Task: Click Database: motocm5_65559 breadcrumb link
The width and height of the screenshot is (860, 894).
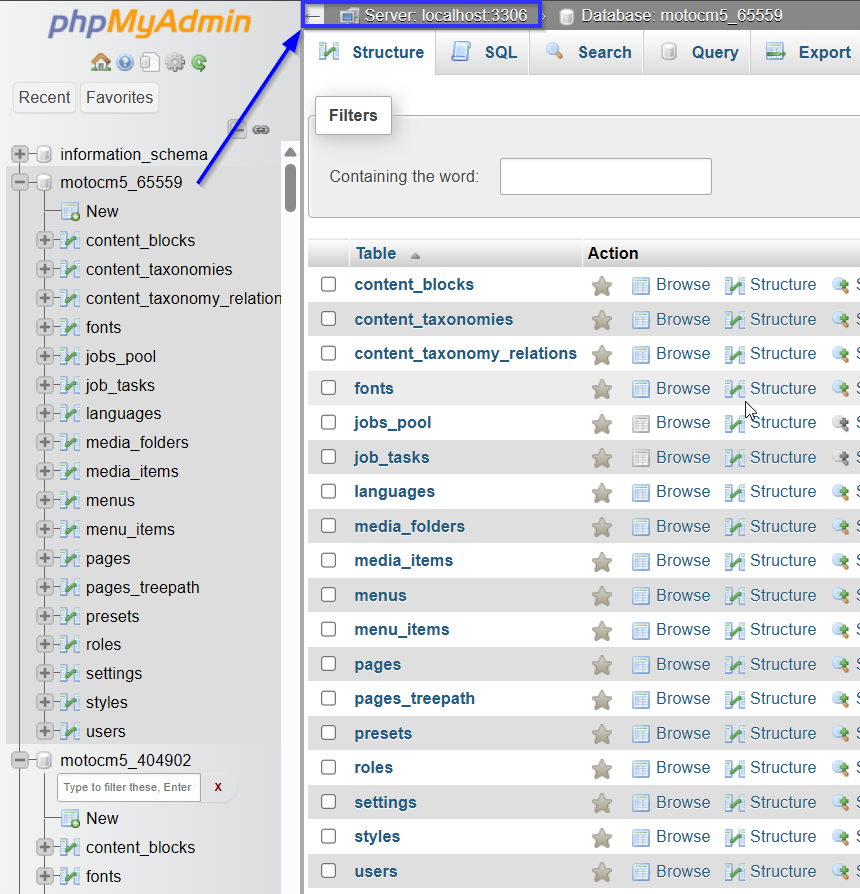Action: click(681, 15)
